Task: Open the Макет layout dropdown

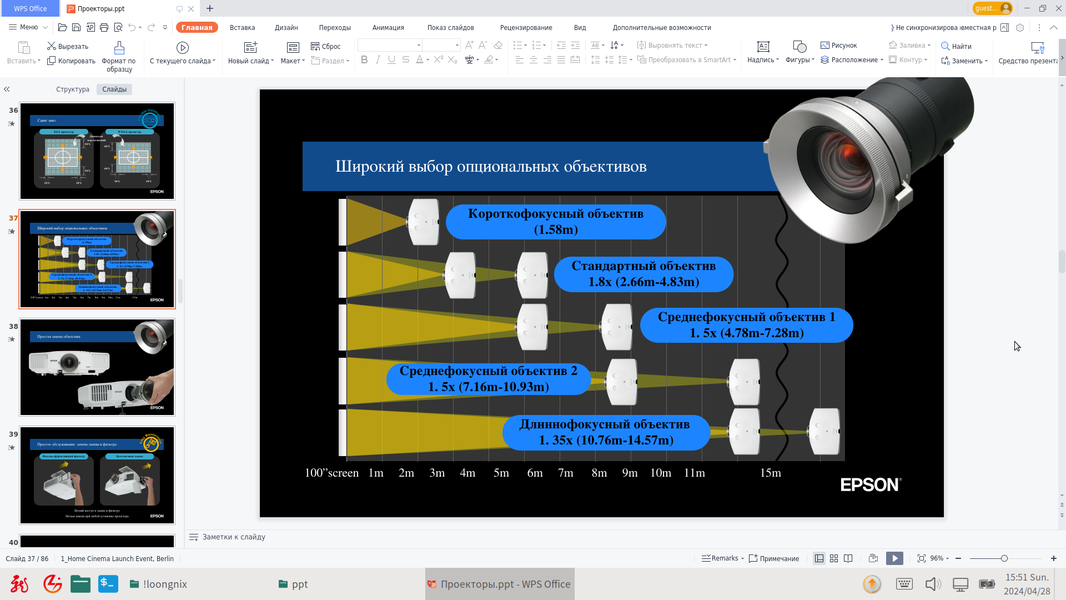Action: [292, 53]
